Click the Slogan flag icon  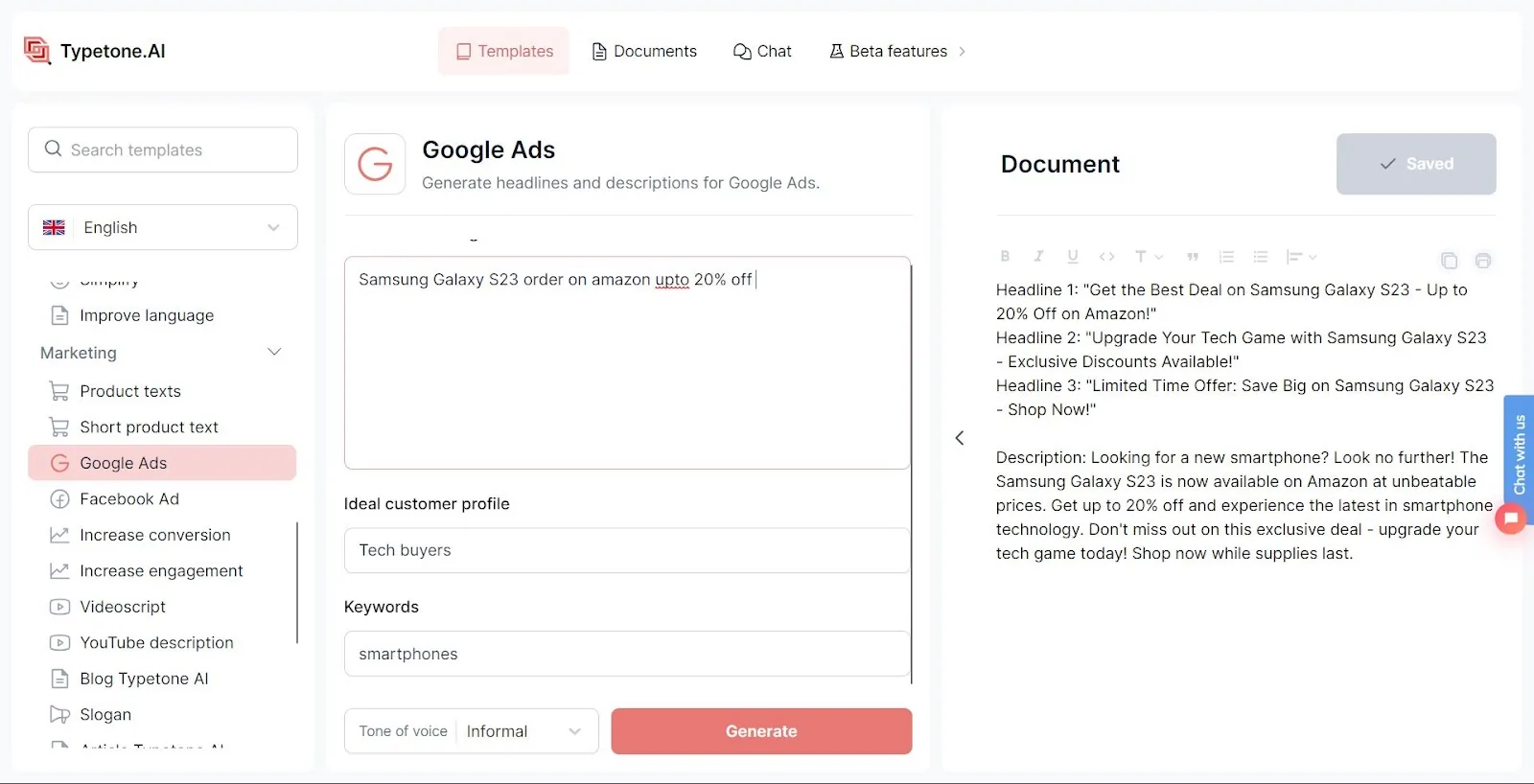(59, 714)
